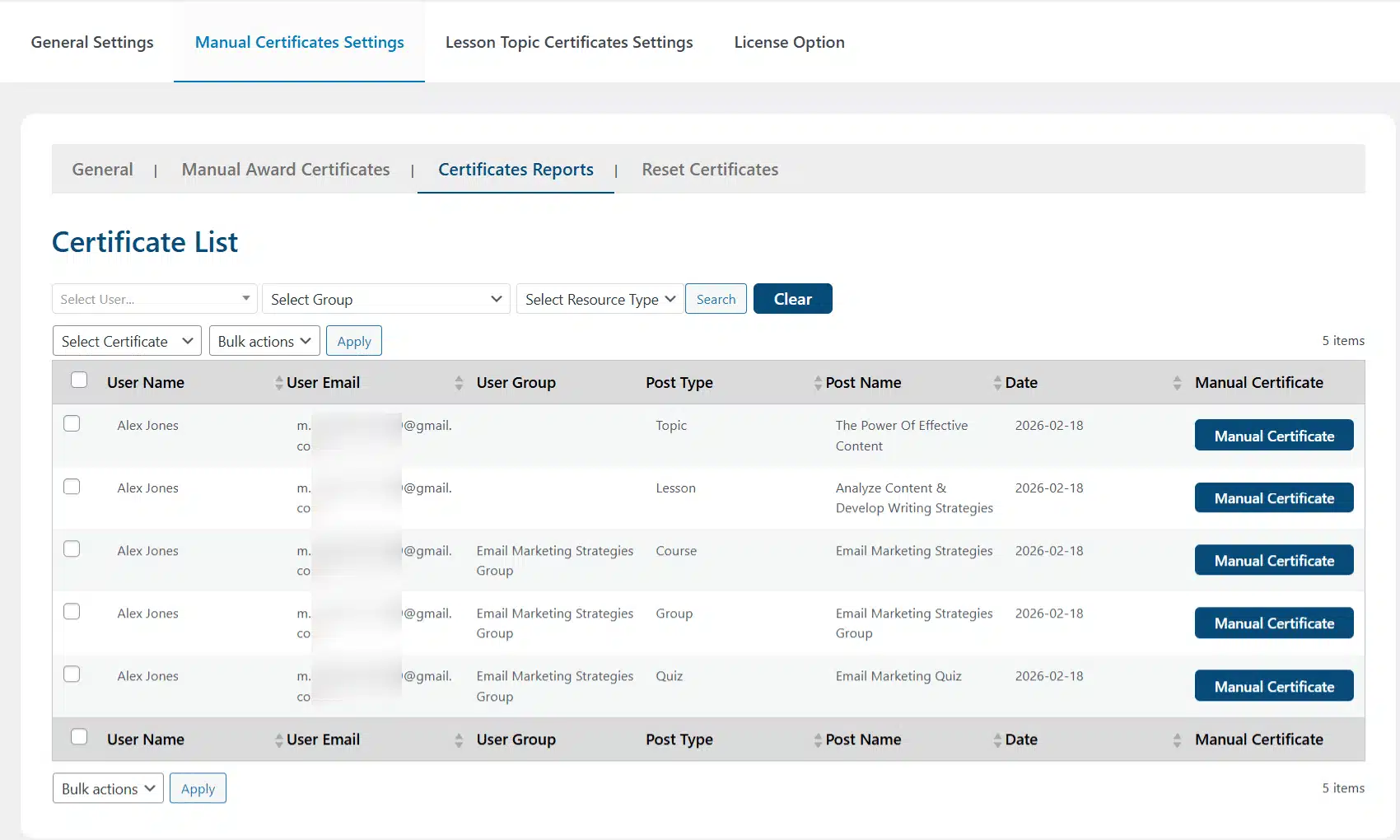This screenshot has width=1400, height=840.
Task: Select the Lesson row checkbox
Action: coord(72,486)
